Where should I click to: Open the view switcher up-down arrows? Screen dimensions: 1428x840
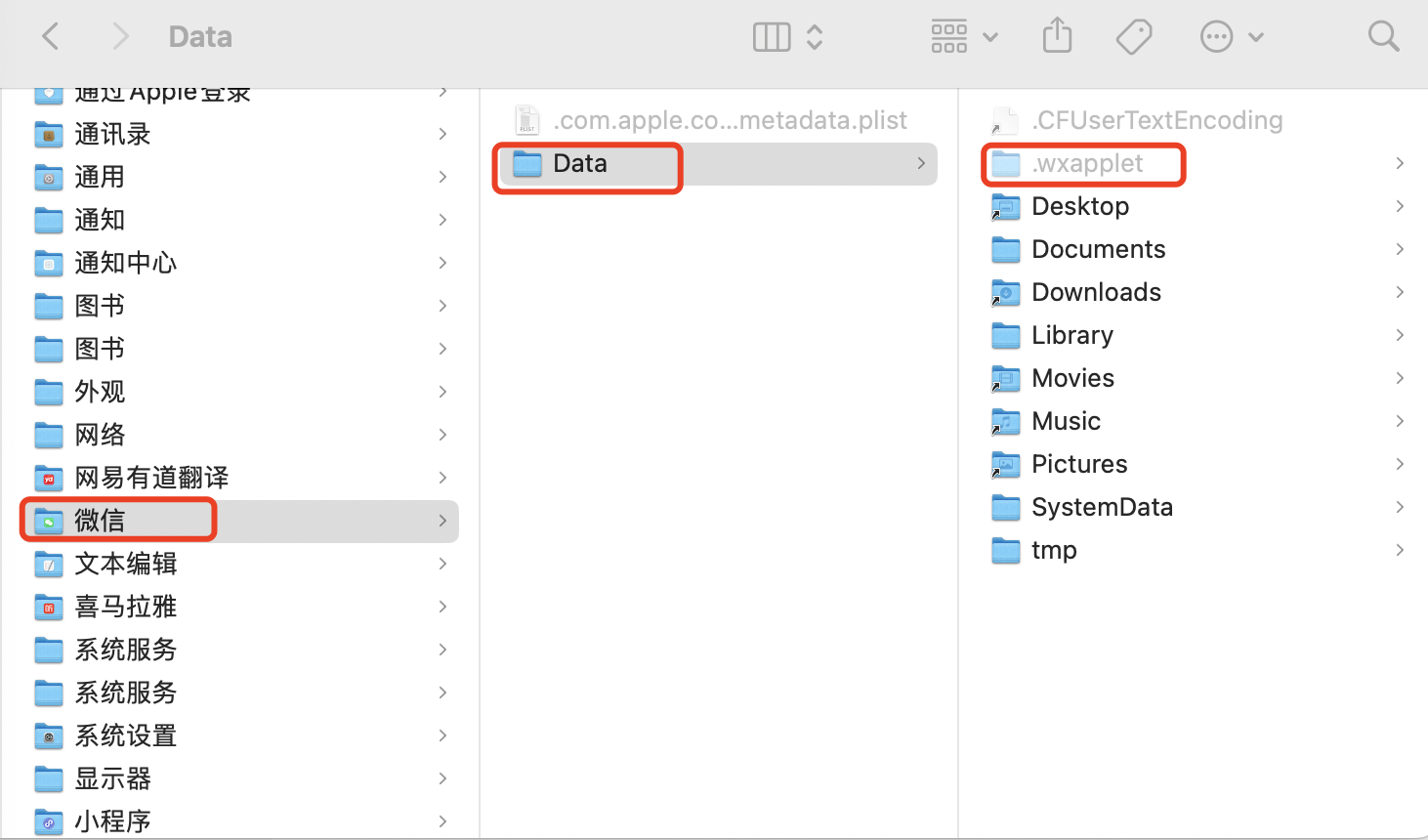(815, 37)
